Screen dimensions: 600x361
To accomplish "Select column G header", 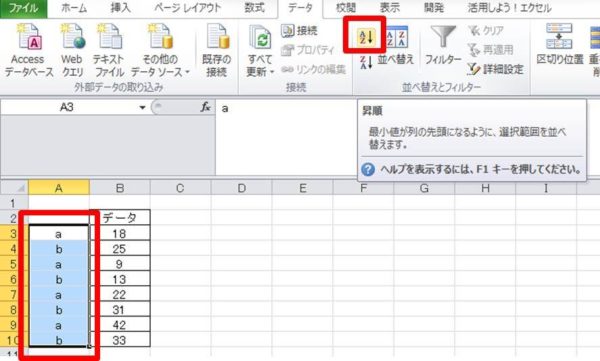I will pos(424,188).
